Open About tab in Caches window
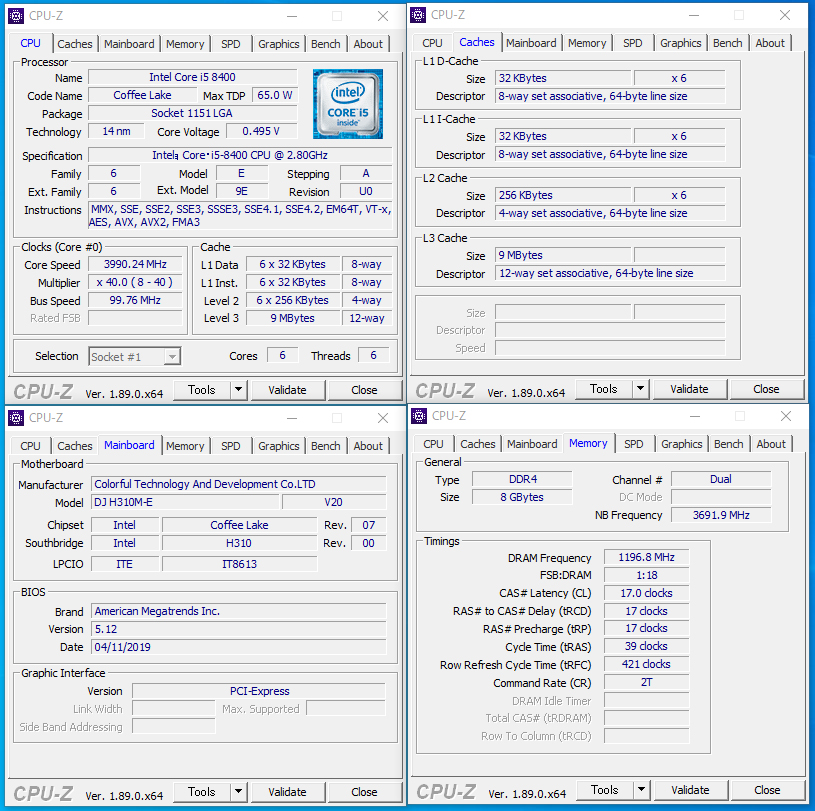This screenshot has width=815, height=811. coord(770,43)
